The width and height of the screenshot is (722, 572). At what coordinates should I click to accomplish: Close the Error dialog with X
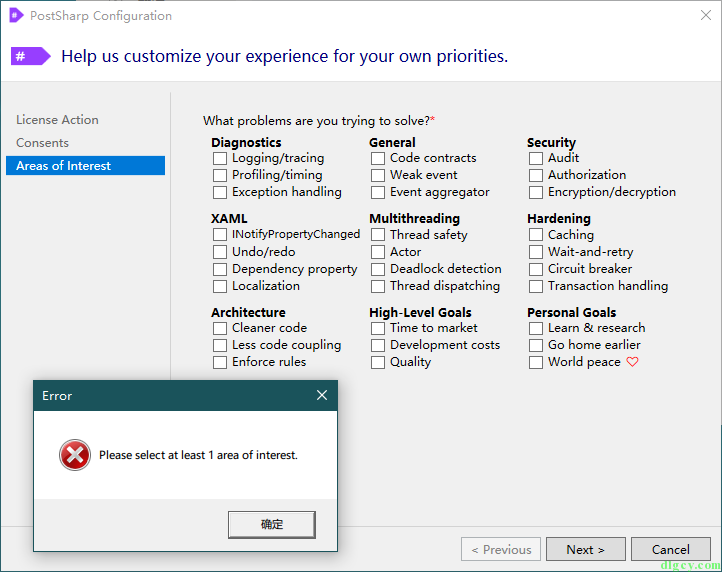coord(322,395)
